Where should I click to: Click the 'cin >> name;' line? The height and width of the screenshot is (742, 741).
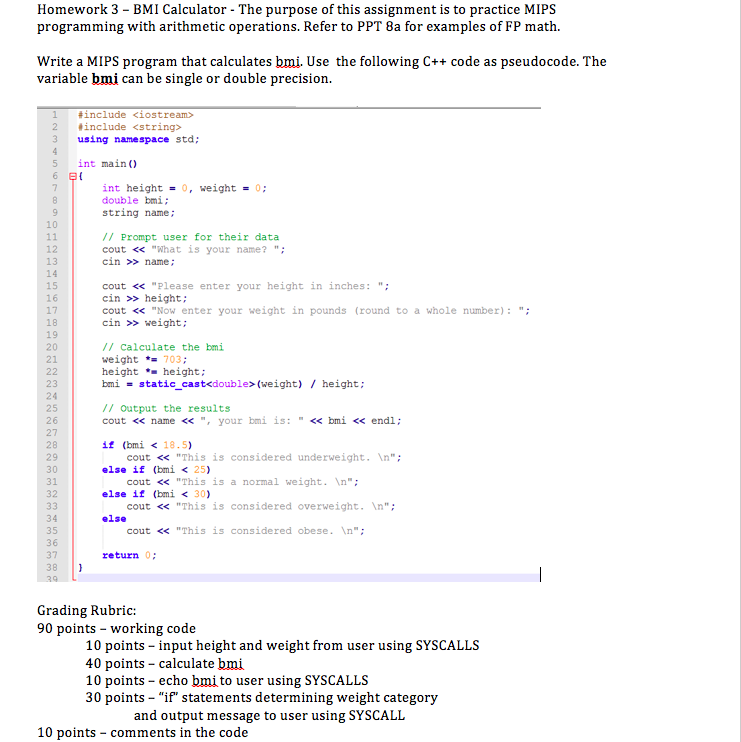point(139,262)
